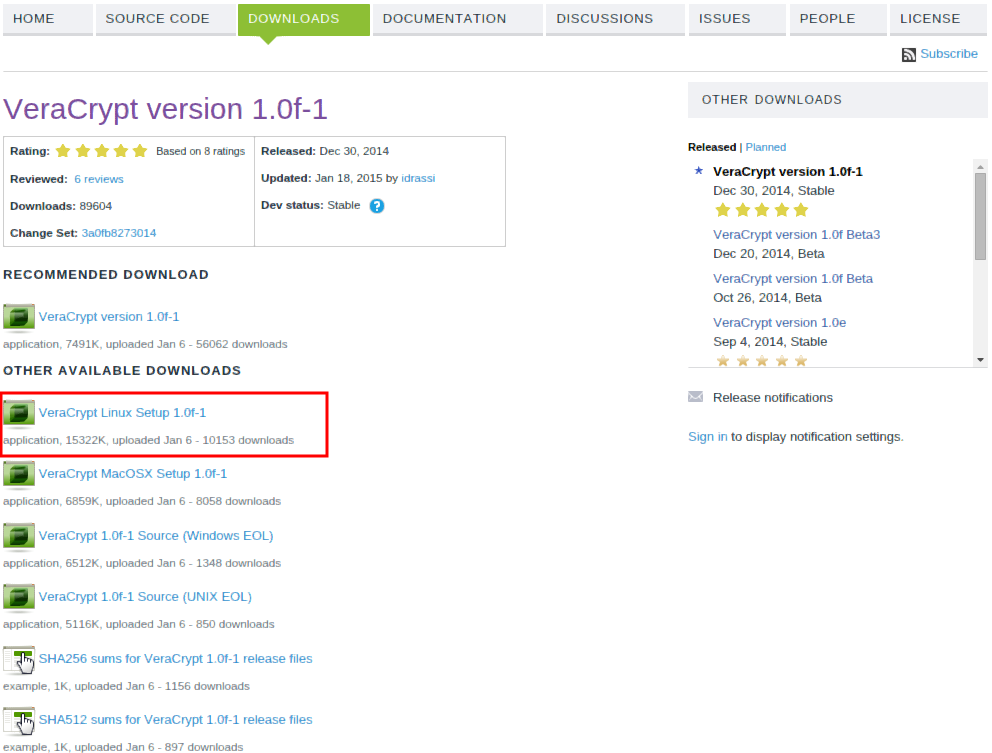
Task: Open the License tab
Action: click(938, 19)
